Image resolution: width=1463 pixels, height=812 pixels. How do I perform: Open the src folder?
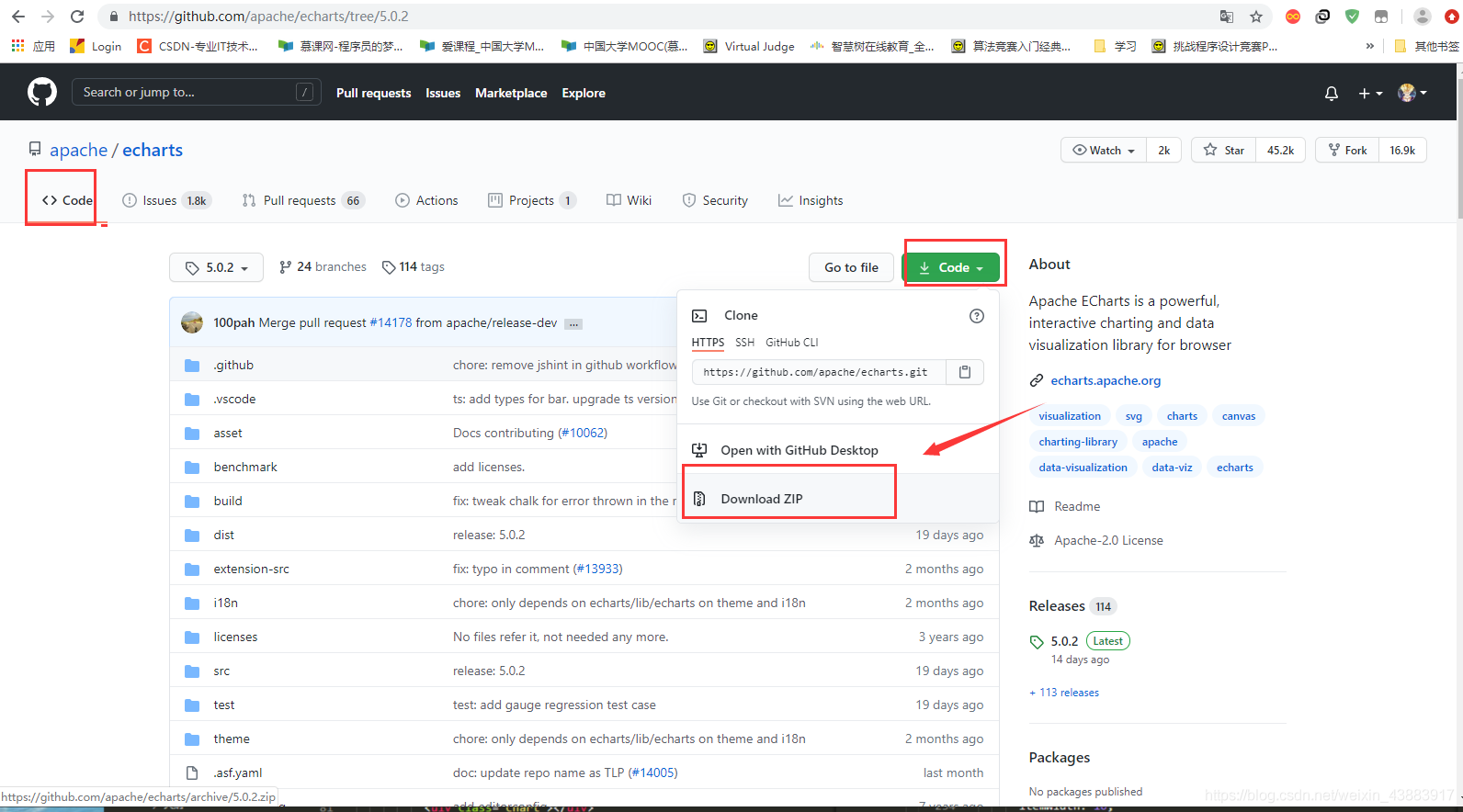click(x=221, y=671)
